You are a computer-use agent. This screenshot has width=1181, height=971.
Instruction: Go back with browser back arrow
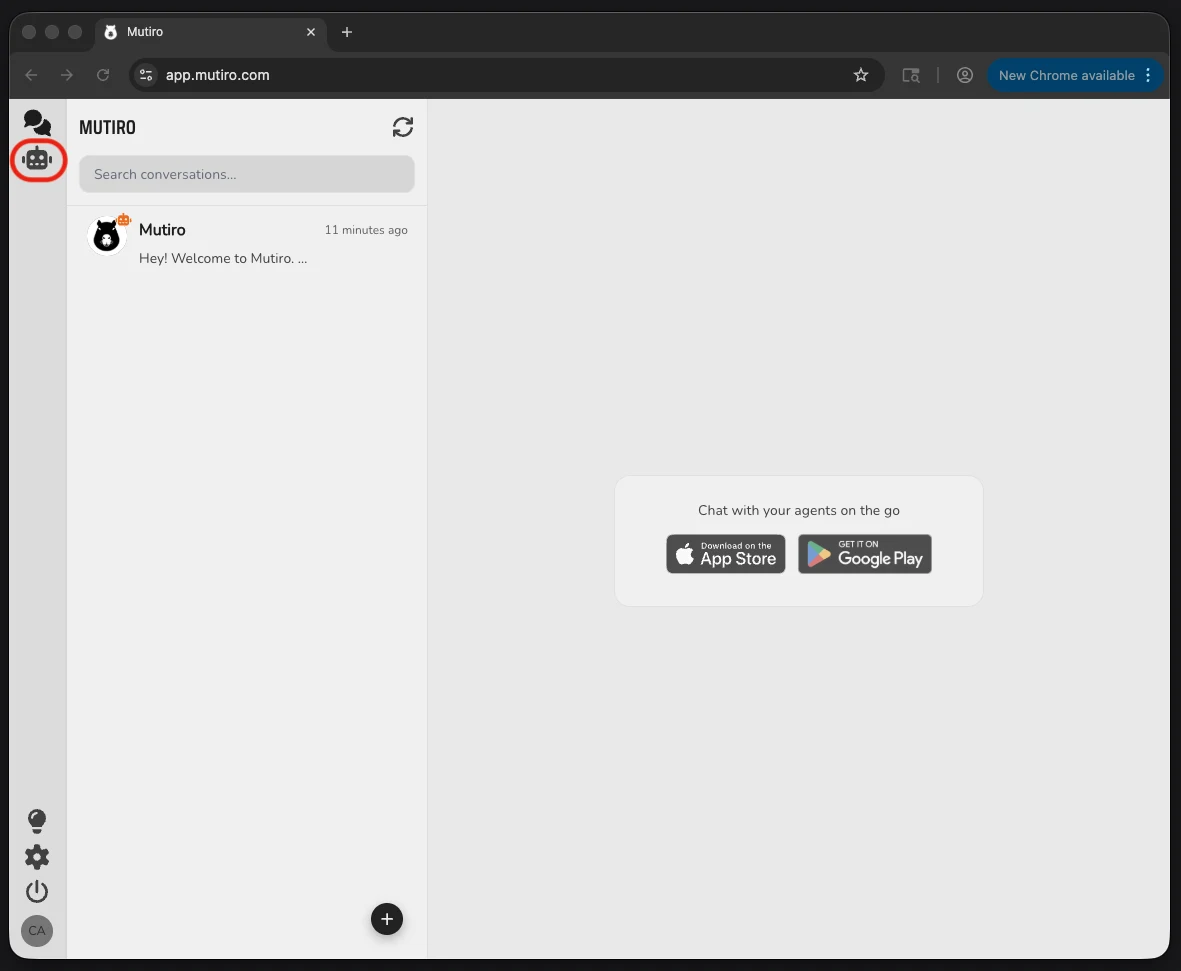[31, 75]
